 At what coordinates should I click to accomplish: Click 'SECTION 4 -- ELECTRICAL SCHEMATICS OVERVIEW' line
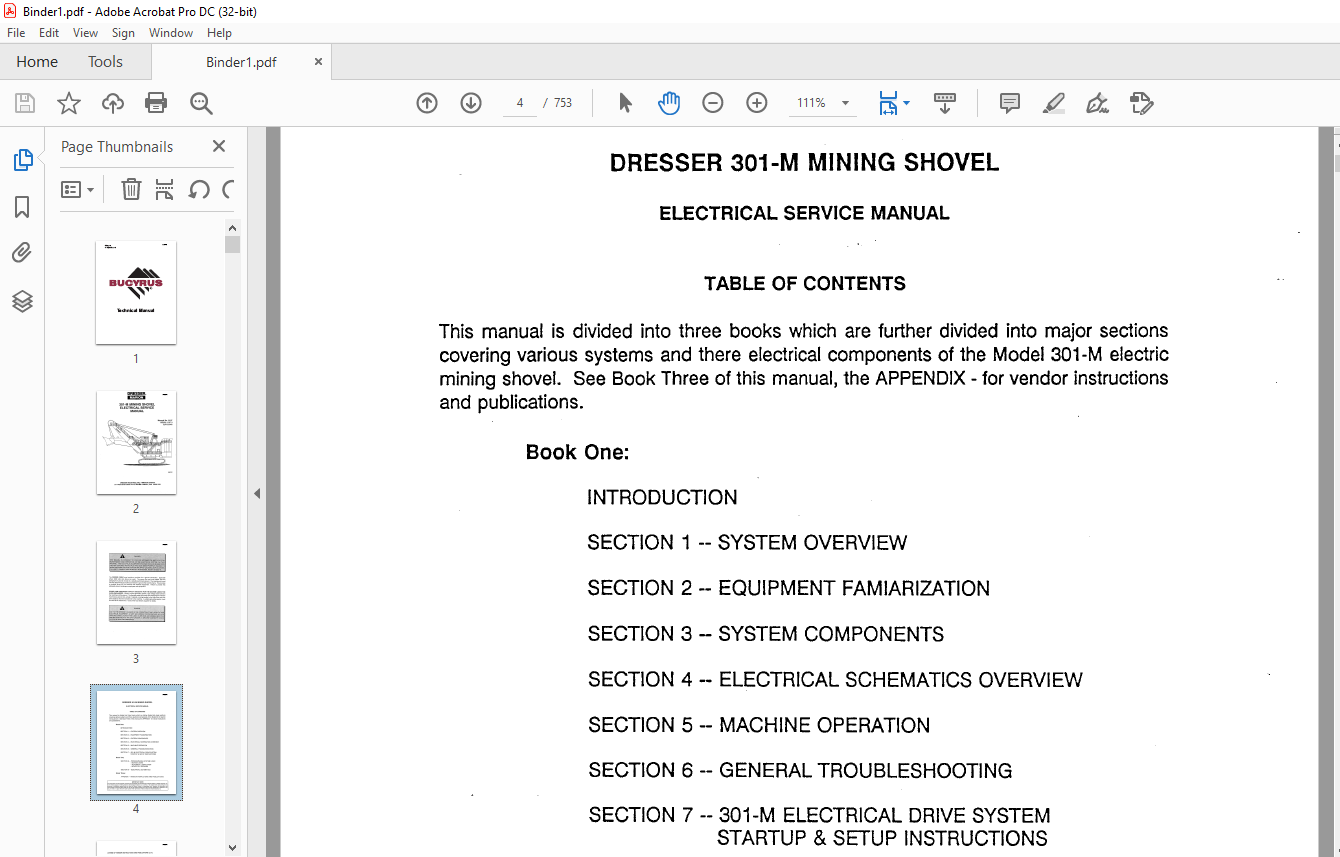point(835,680)
